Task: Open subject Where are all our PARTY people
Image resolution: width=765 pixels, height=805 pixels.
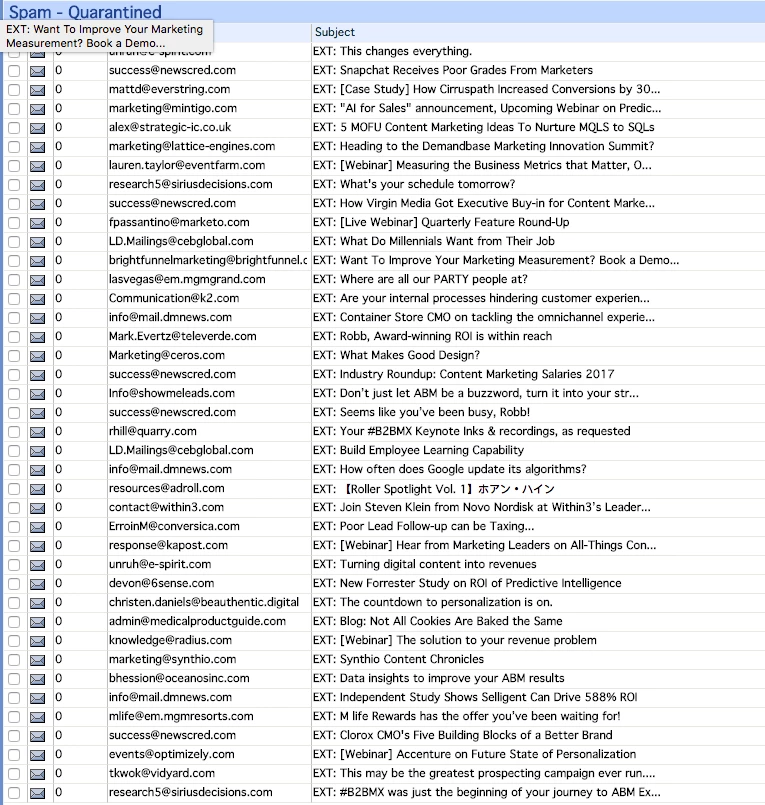Action: point(420,279)
